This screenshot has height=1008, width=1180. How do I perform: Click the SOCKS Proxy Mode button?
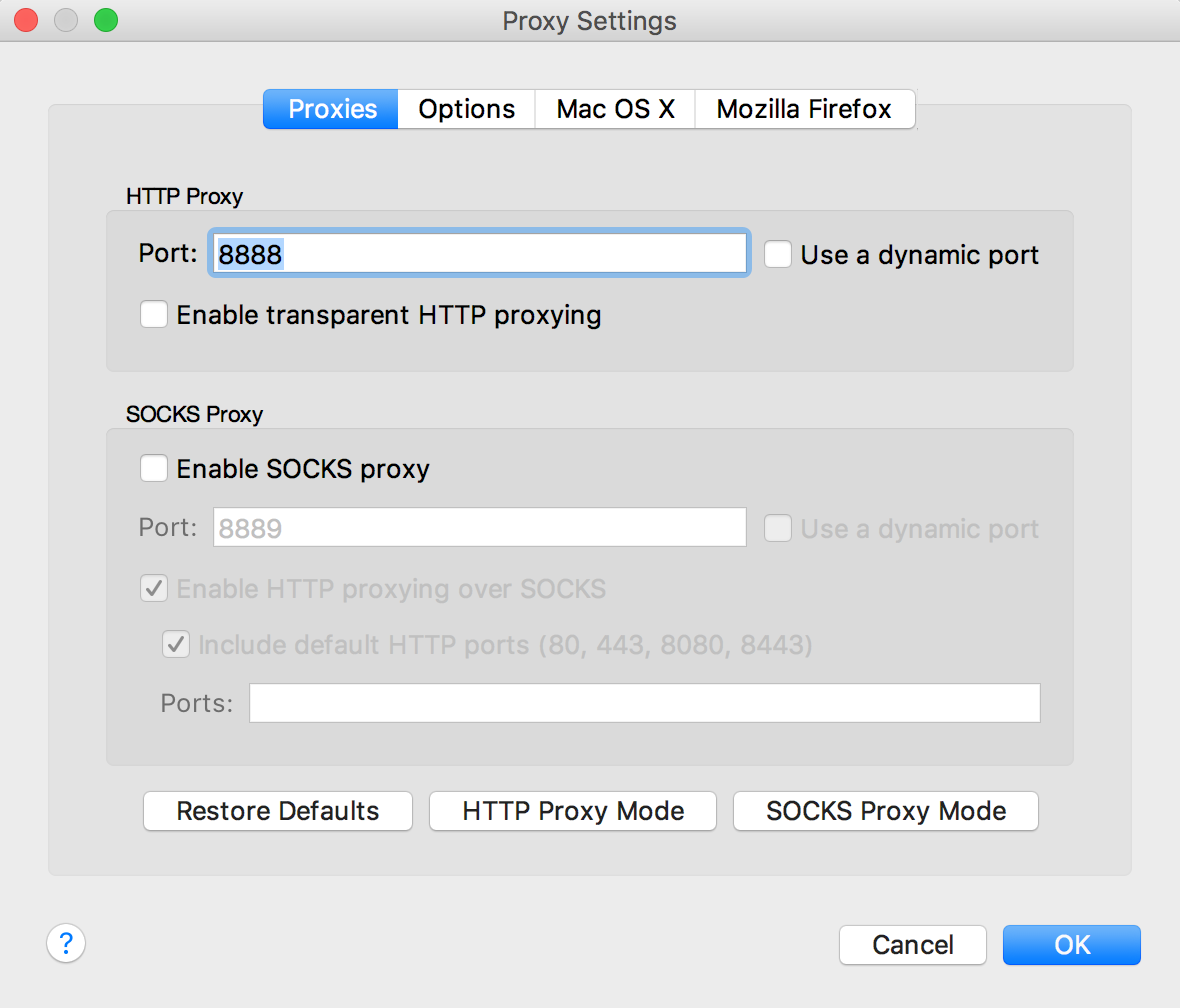pos(886,811)
